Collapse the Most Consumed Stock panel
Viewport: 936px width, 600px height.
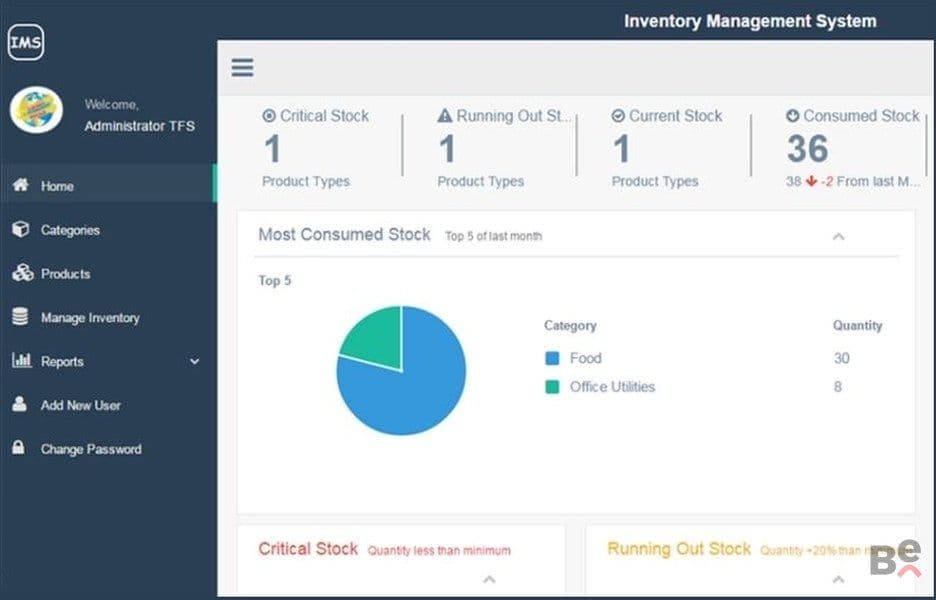839,237
